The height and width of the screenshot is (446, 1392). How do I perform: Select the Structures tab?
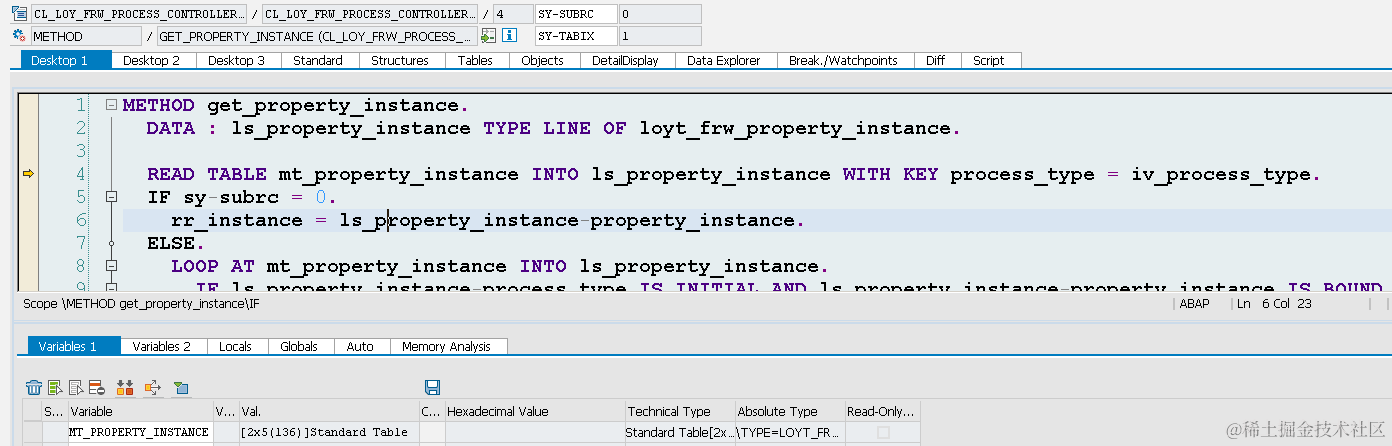(x=400, y=60)
